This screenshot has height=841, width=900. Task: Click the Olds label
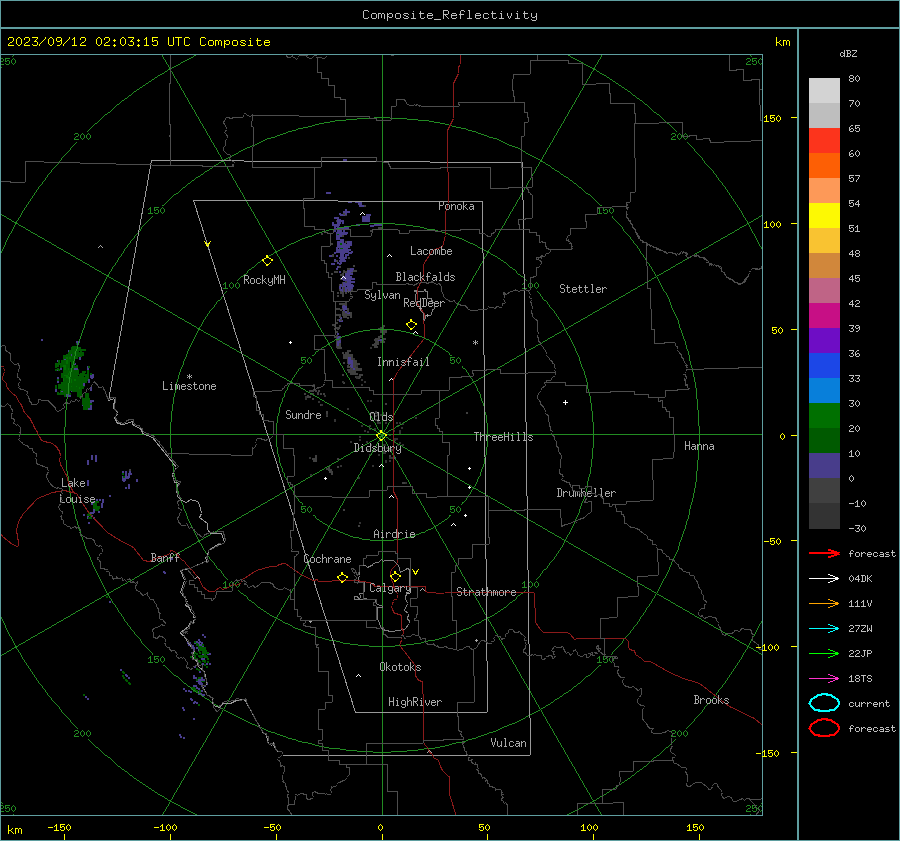tap(381, 417)
